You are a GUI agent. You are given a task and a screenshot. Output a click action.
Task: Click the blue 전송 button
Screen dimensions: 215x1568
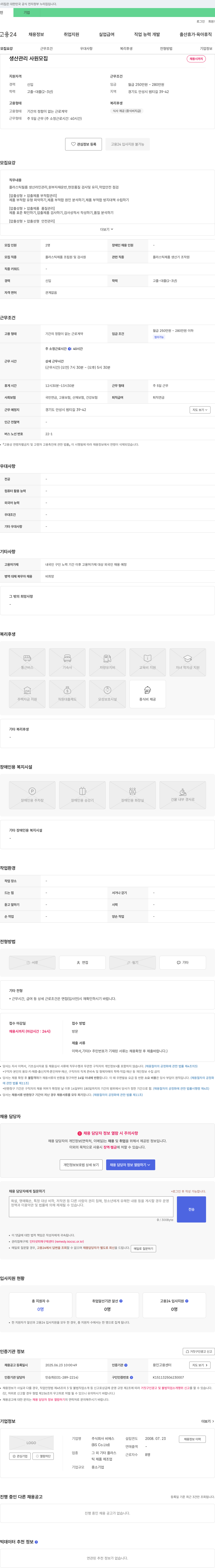point(191,1210)
